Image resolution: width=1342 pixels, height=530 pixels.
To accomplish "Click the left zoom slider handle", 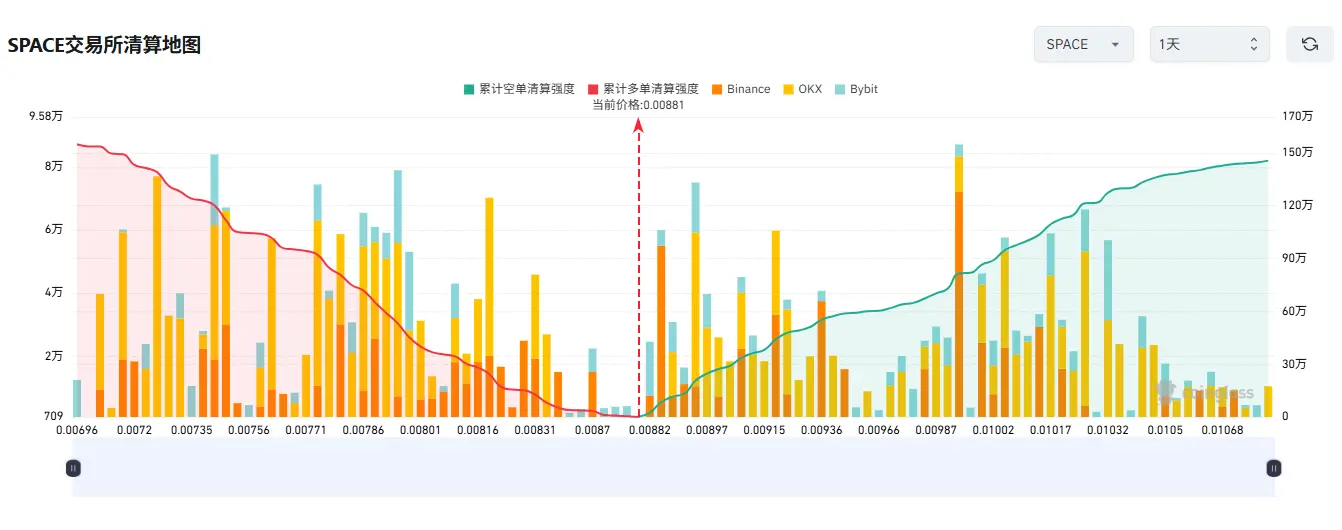I will (73, 467).
